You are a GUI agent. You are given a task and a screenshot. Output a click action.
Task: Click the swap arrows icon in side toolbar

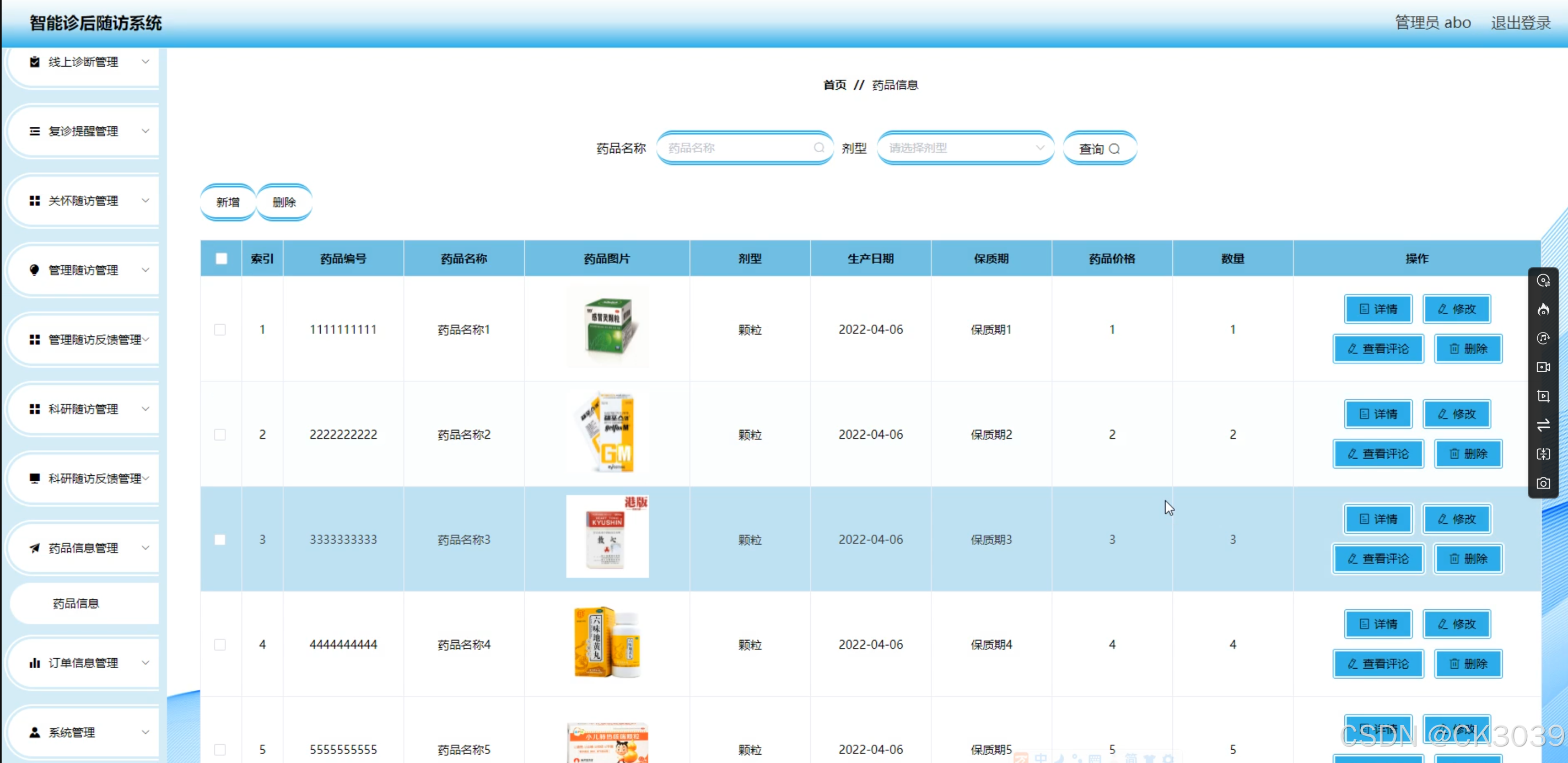click(1543, 425)
